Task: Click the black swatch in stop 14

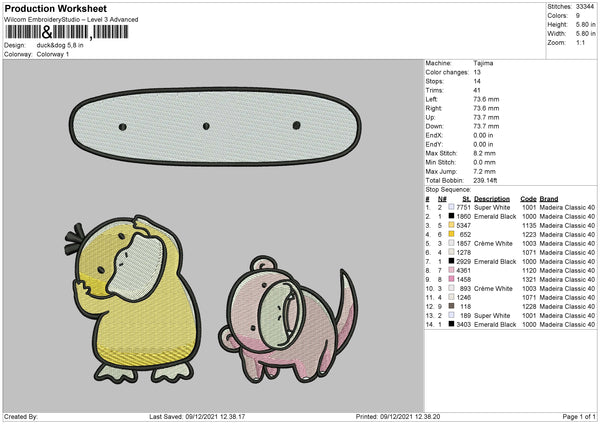Action: point(452,324)
